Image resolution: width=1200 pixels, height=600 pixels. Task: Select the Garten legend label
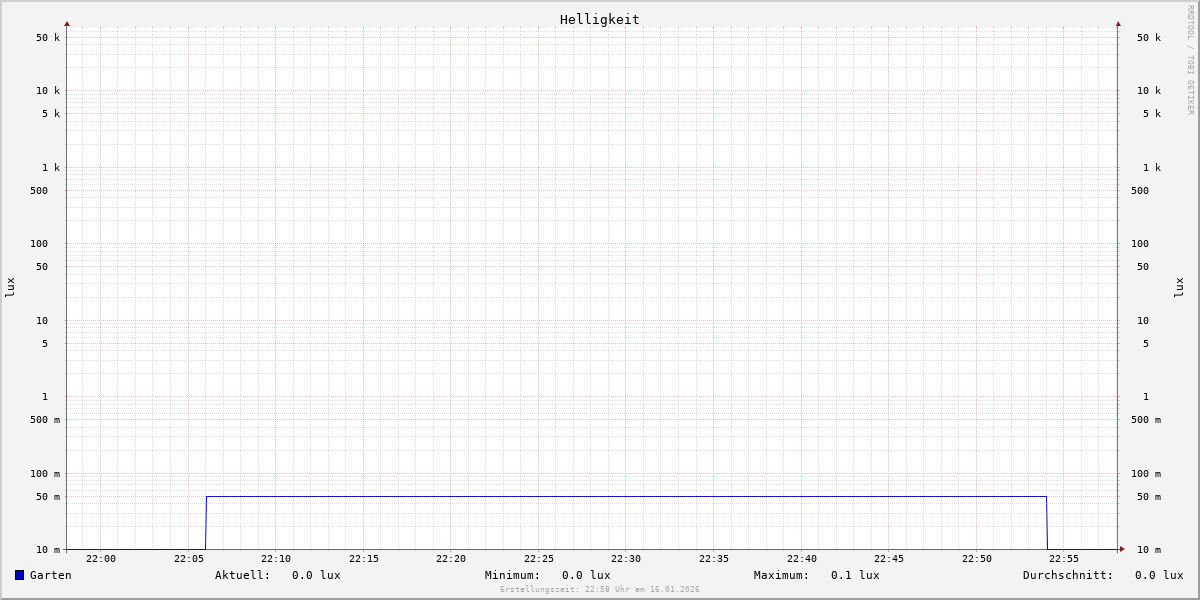point(51,575)
